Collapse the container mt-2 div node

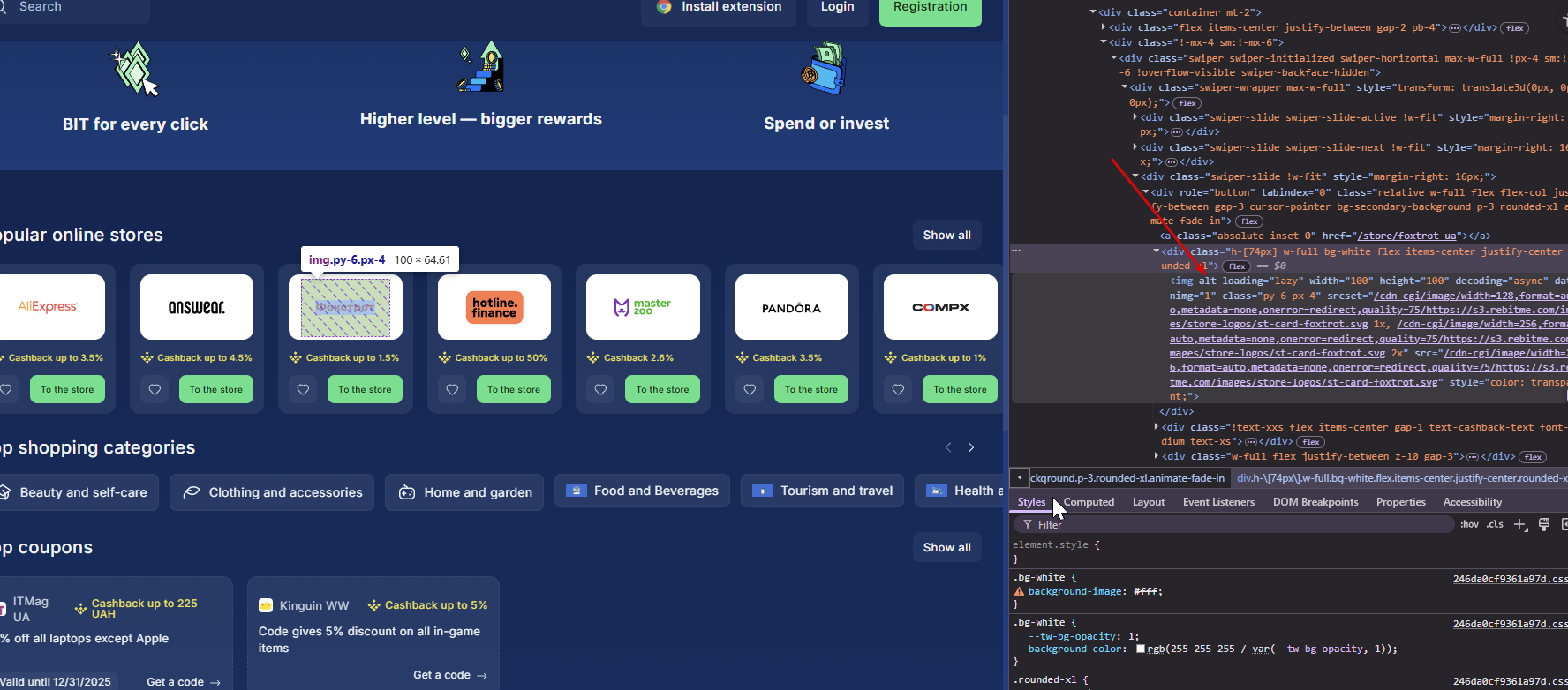point(1093,12)
